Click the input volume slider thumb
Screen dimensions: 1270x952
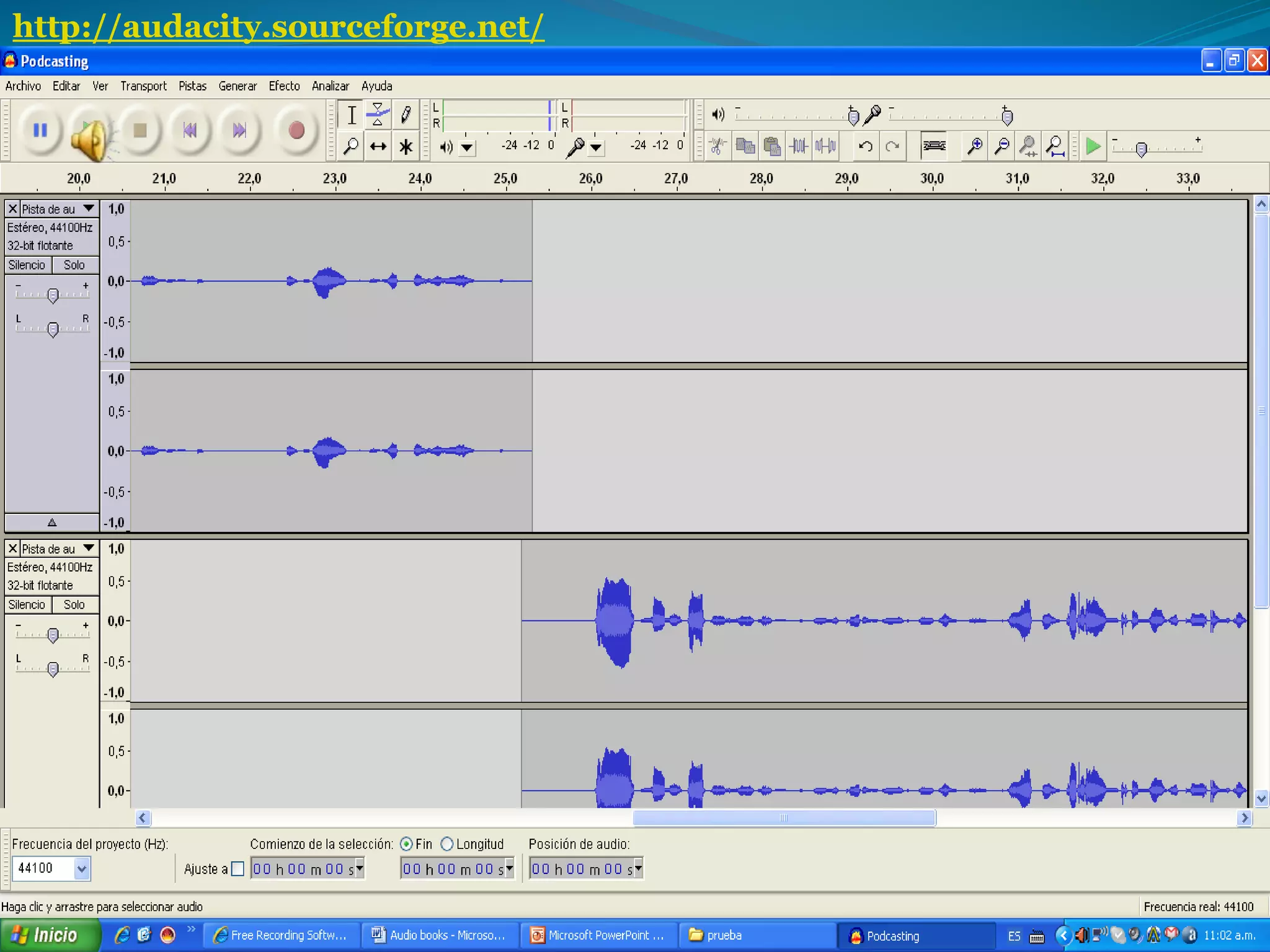1007,117
